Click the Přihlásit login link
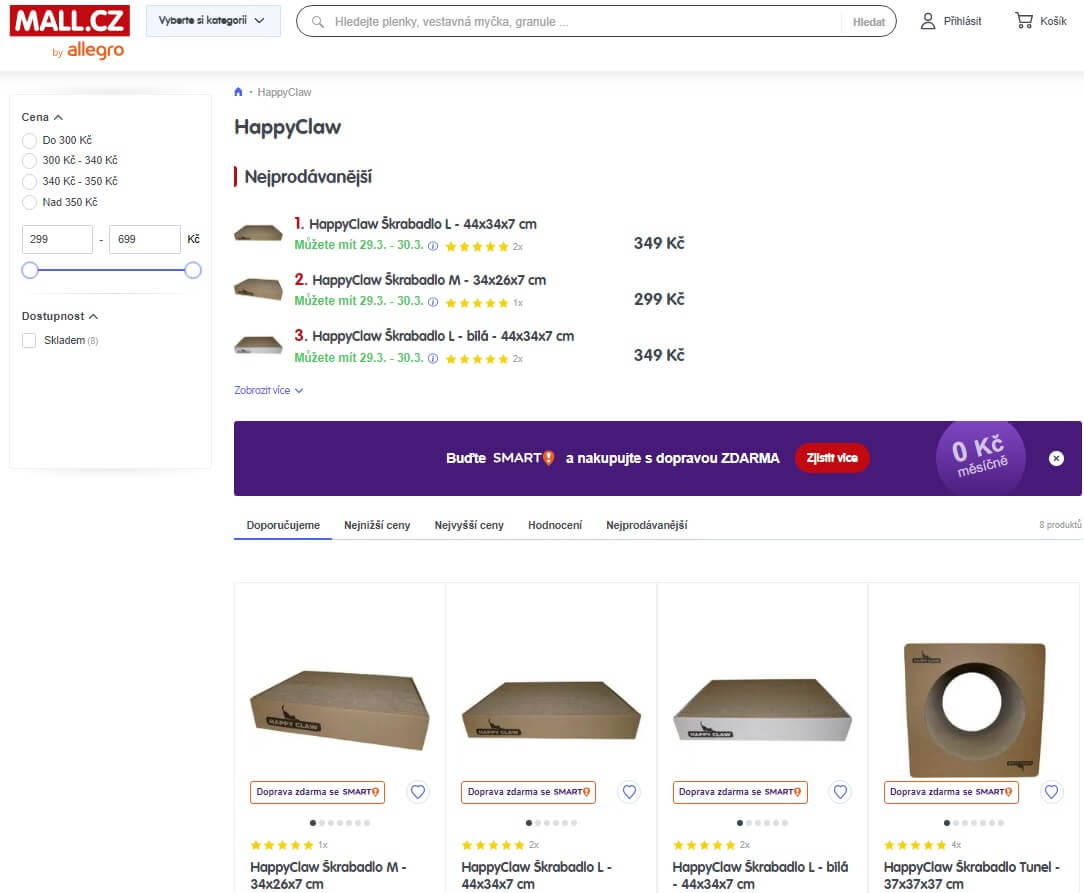 coord(962,21)
